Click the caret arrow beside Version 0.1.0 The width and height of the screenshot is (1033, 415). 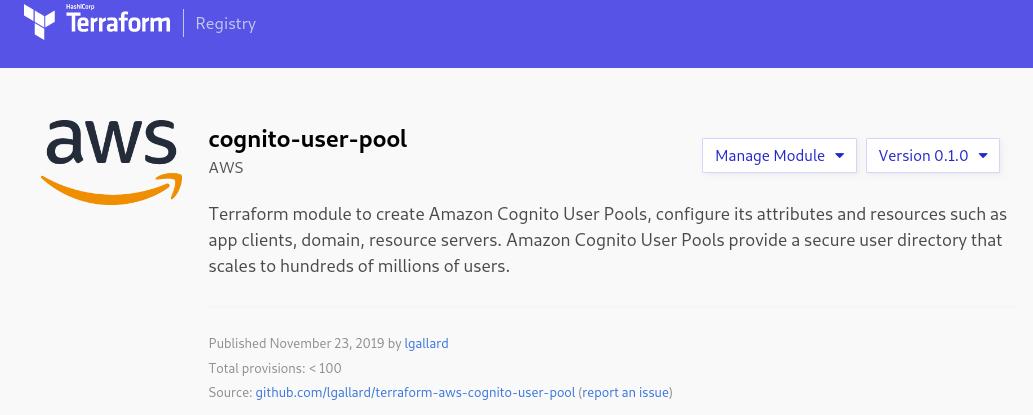983,156
